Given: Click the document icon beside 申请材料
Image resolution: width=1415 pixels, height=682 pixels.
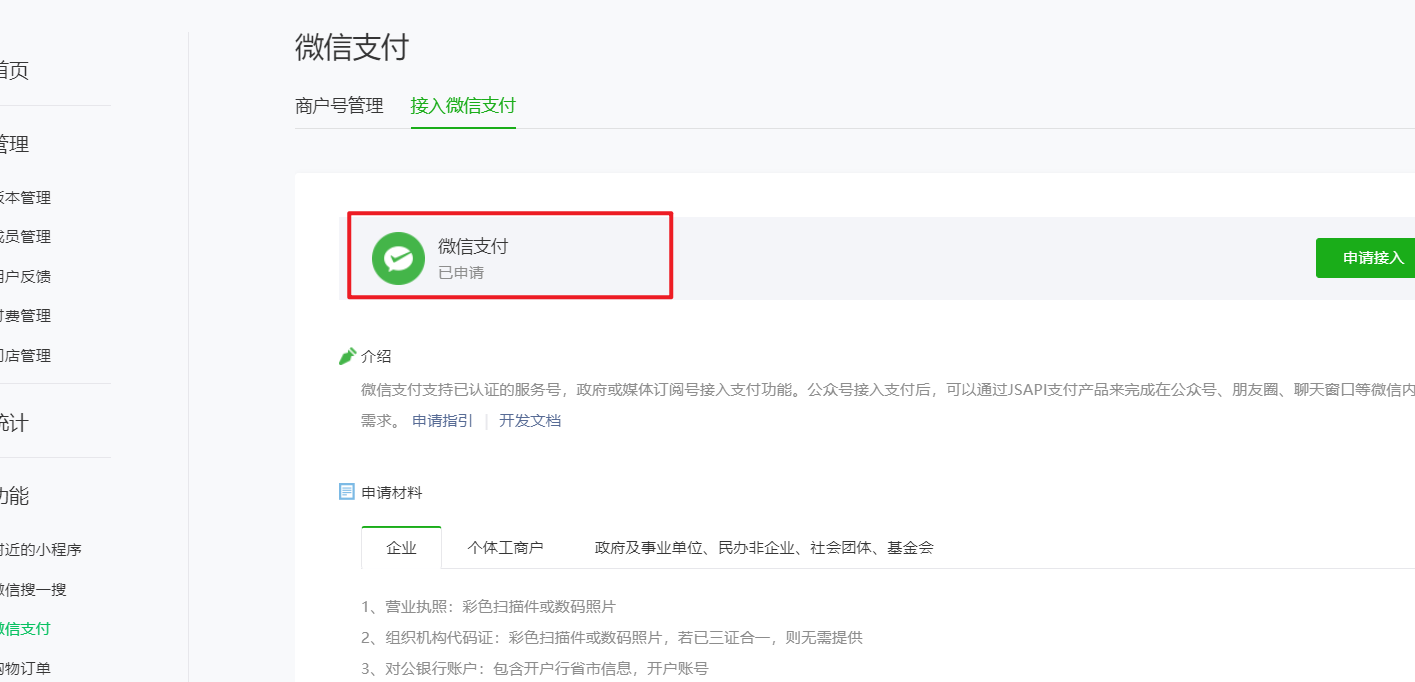Looking at the screenshot, I should tap(347, 492).
